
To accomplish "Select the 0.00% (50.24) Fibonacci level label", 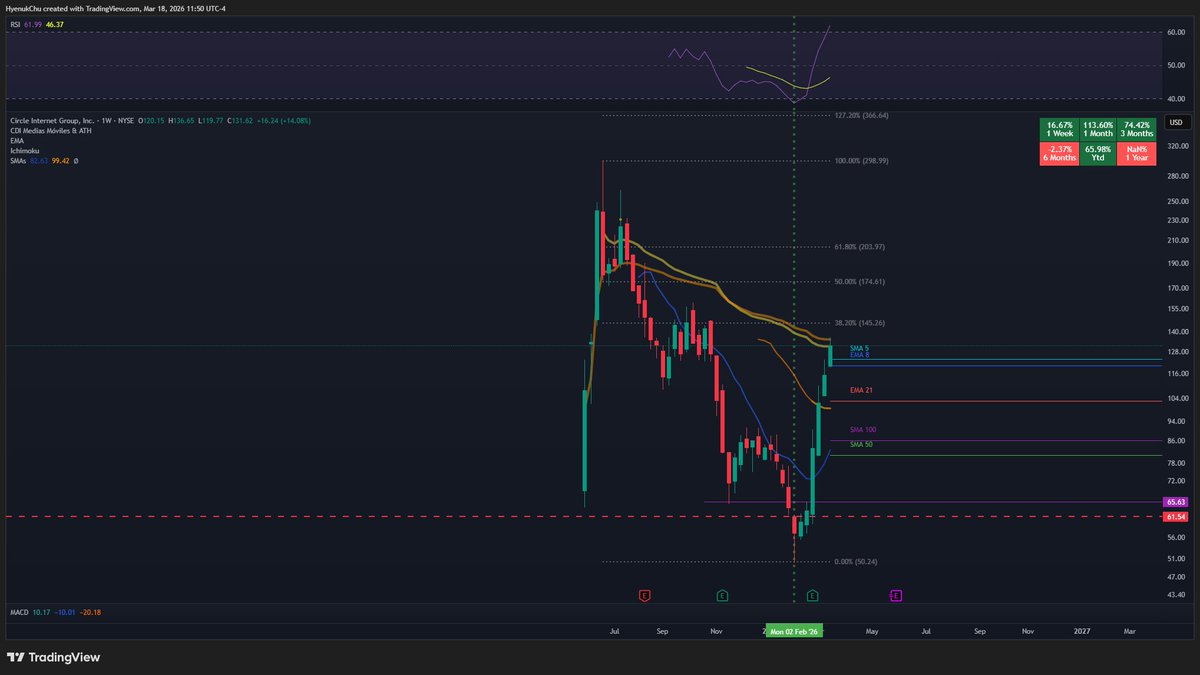I will click(x=858, y=561).
